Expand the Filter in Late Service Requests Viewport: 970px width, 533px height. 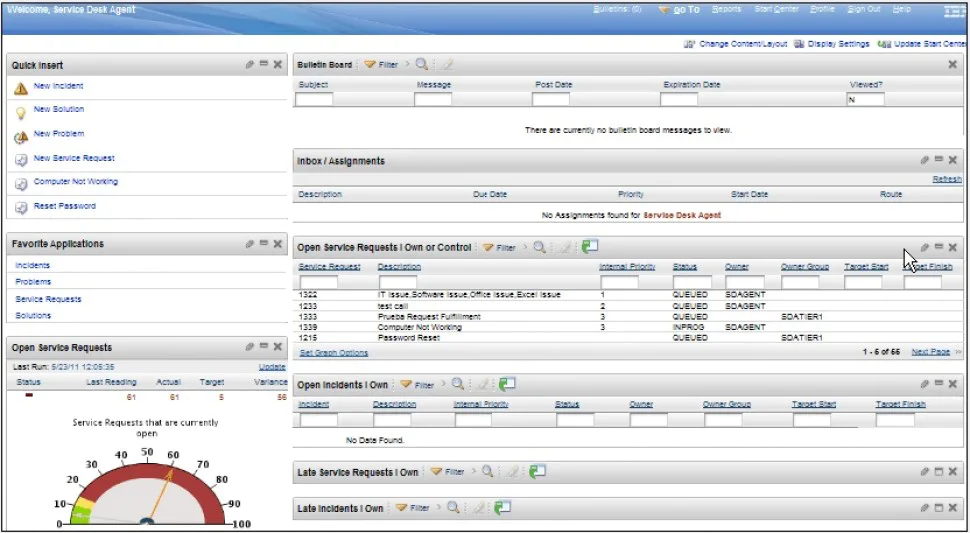448,471
